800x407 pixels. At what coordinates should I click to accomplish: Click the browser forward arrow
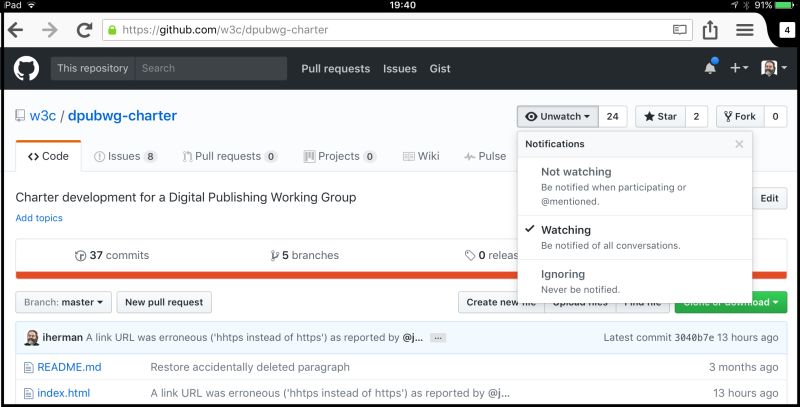click(x=49, y=30)
